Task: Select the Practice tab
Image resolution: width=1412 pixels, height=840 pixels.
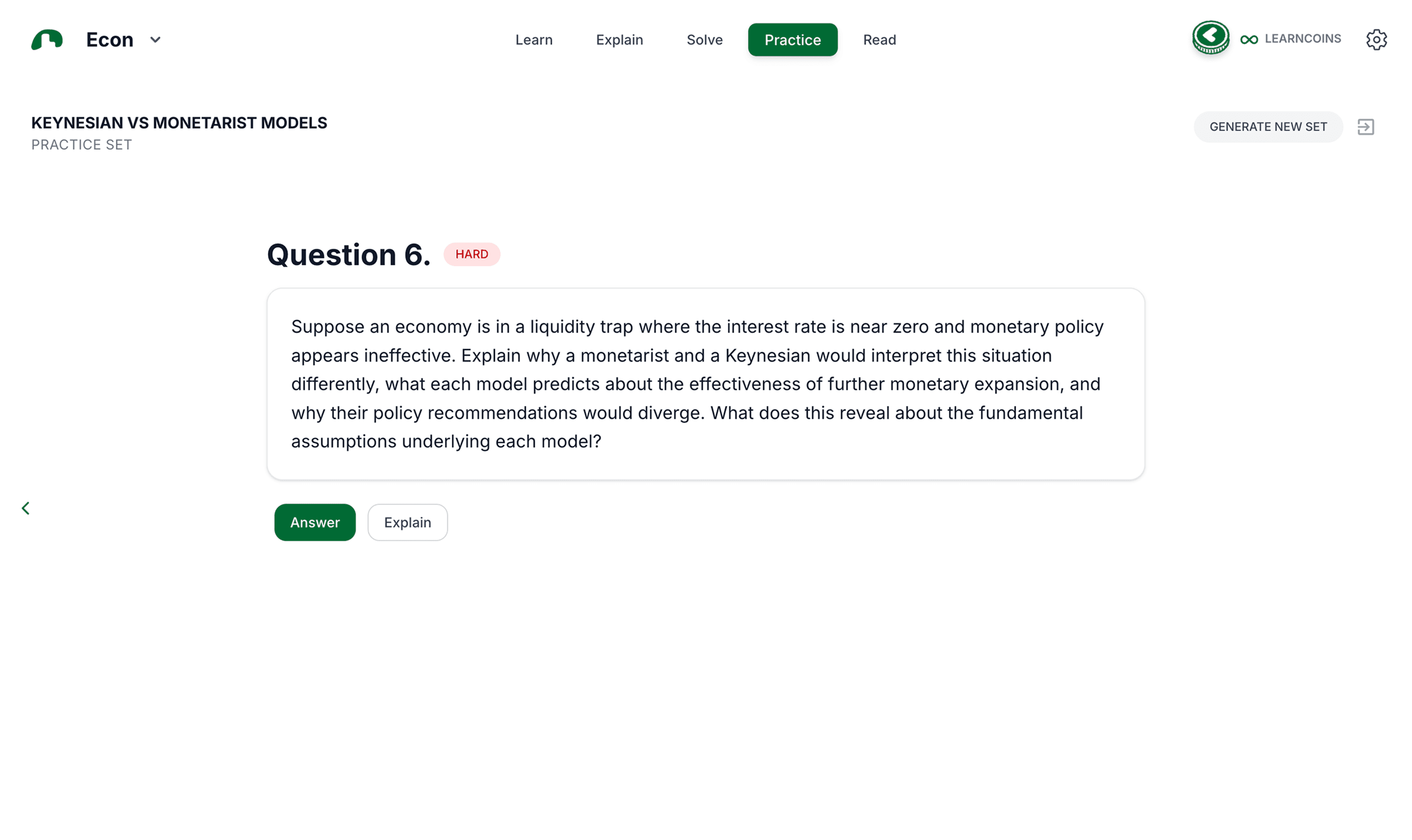Action: (x=792, y=40)
